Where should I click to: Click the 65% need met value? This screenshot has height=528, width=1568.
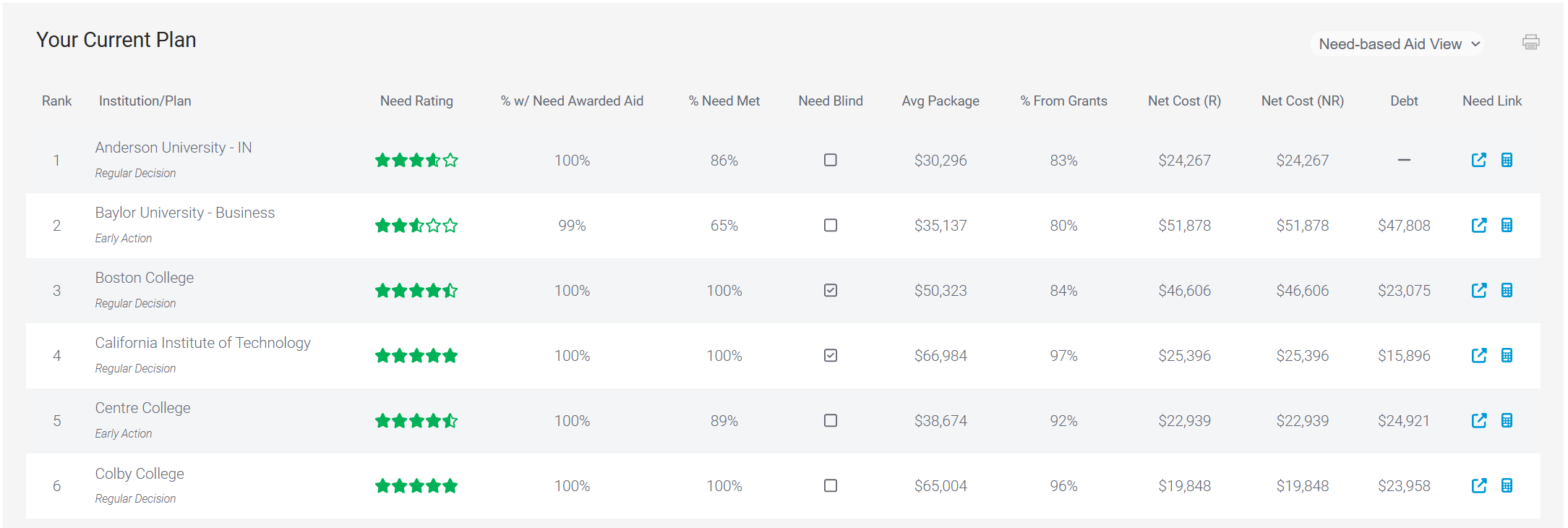(724, 226)
